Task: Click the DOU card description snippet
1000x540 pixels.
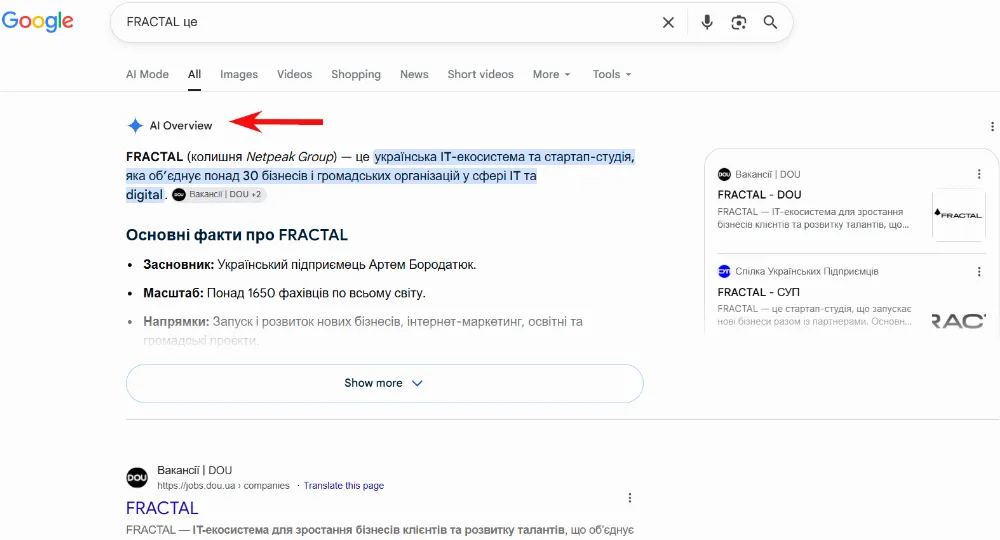Action: pyautogui.click(x=812, y=218)
